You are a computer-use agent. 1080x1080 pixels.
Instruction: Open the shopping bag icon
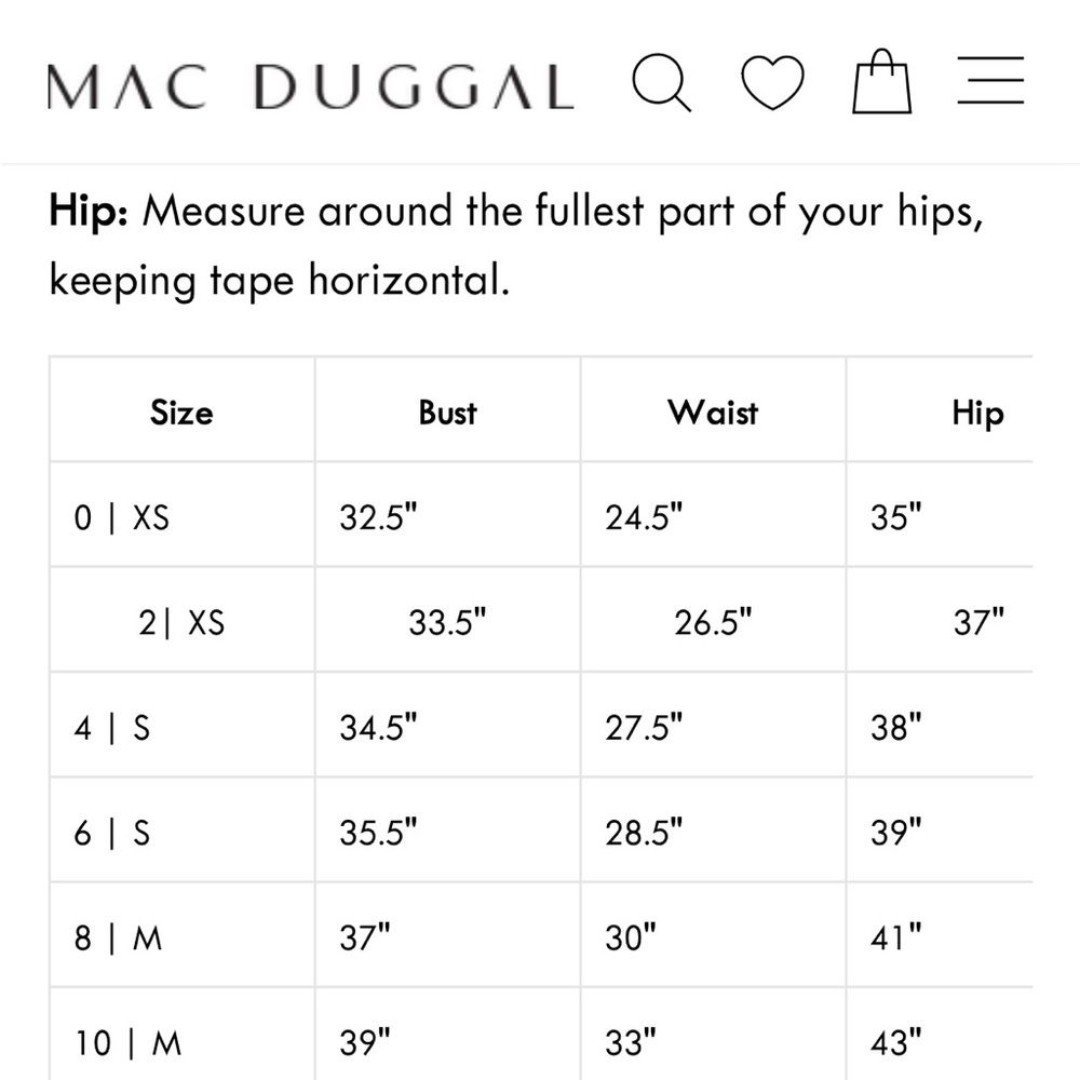(882, 81)
